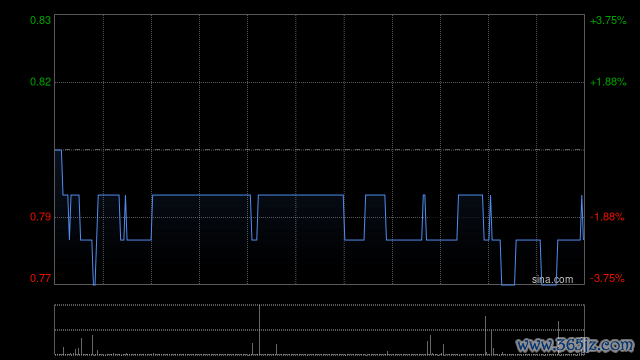Click the -1.88% percentage label
This screenshot has height=360, width=640.
607,217
